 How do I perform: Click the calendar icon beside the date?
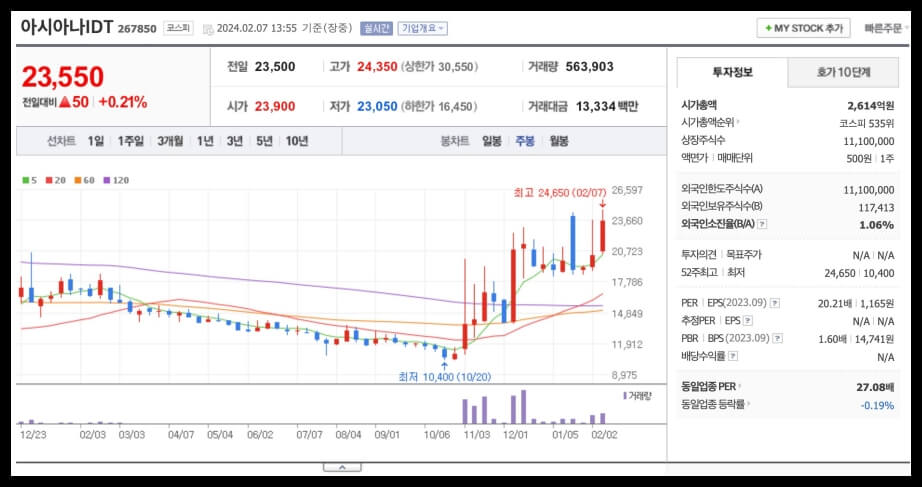pos(208,28)
